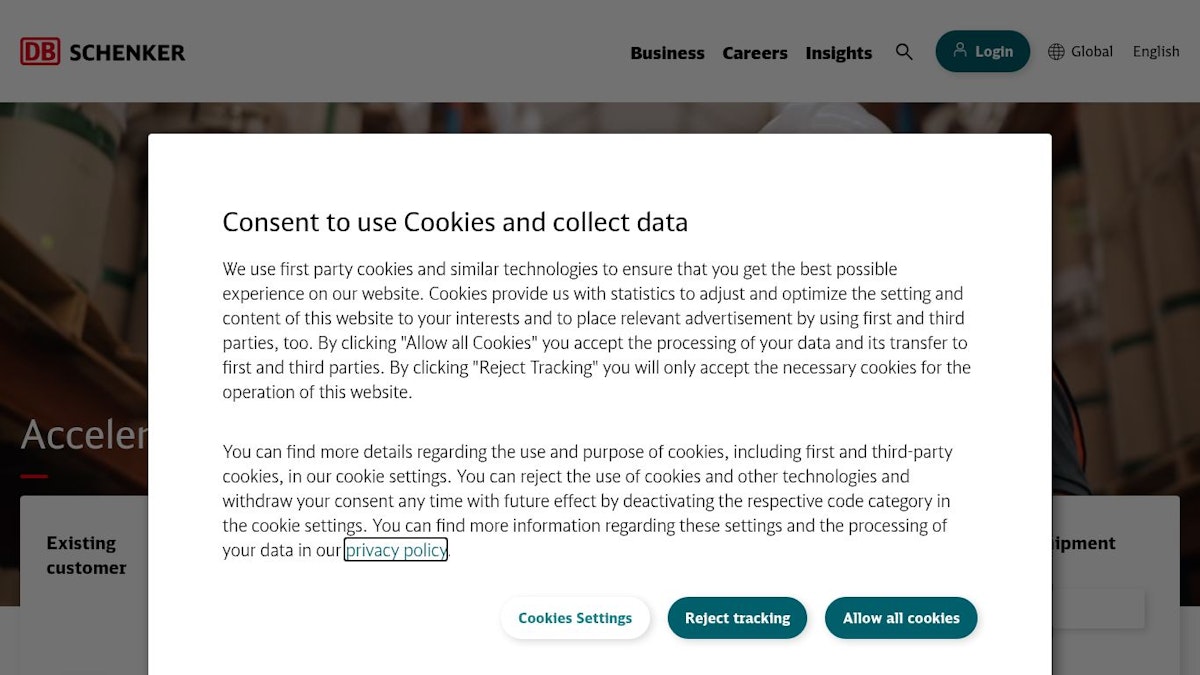Image resolution: width=1200 pixels, height=675 pixels.
Task: Open the Careers menu
Action: tap(755, 53)
